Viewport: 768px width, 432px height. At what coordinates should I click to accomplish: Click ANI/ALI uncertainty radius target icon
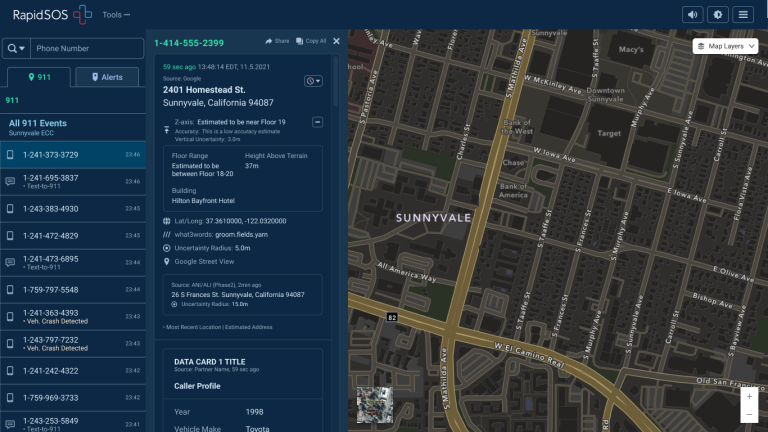coord(174,304)
